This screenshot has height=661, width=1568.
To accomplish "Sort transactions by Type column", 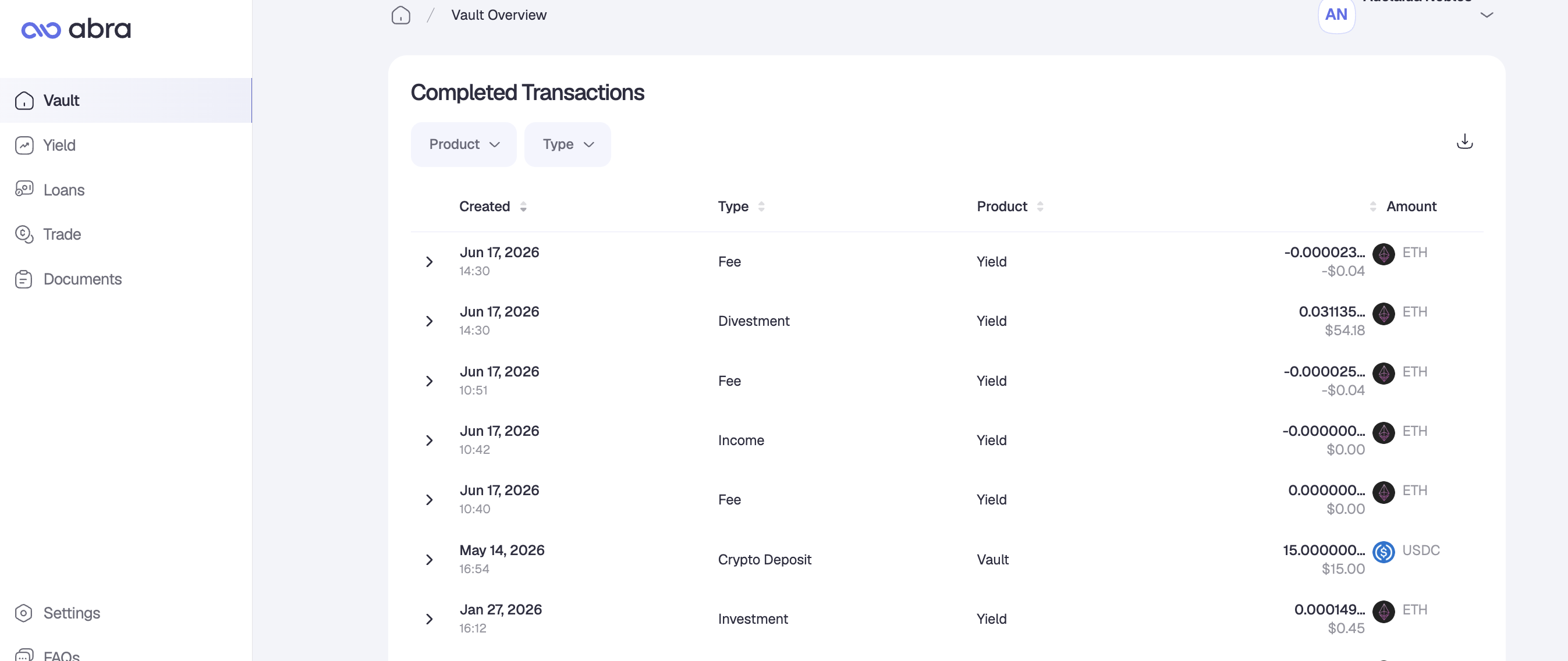I will 733,207.
